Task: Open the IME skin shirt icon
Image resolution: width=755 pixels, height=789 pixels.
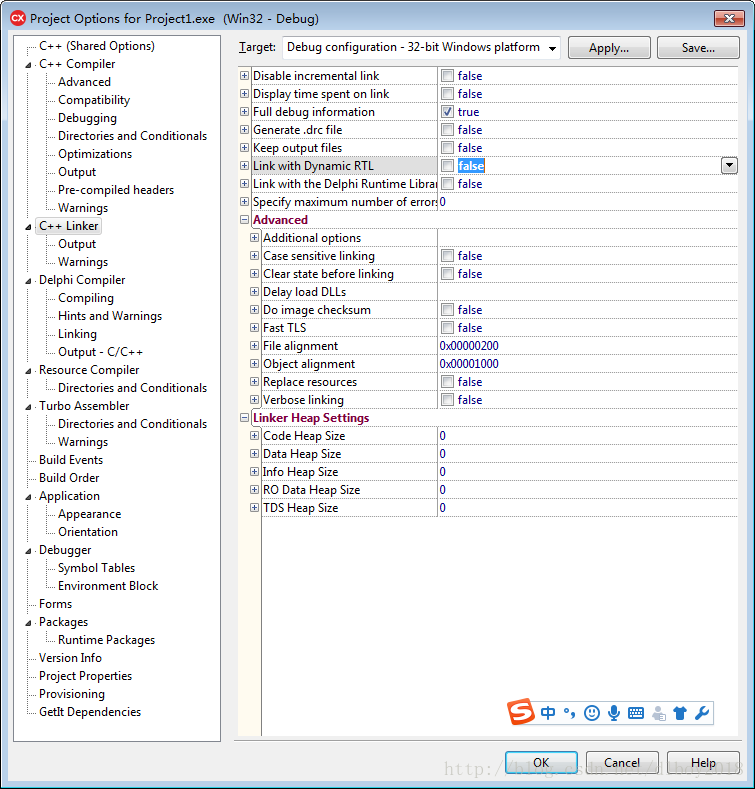Action: click(680, 713)
